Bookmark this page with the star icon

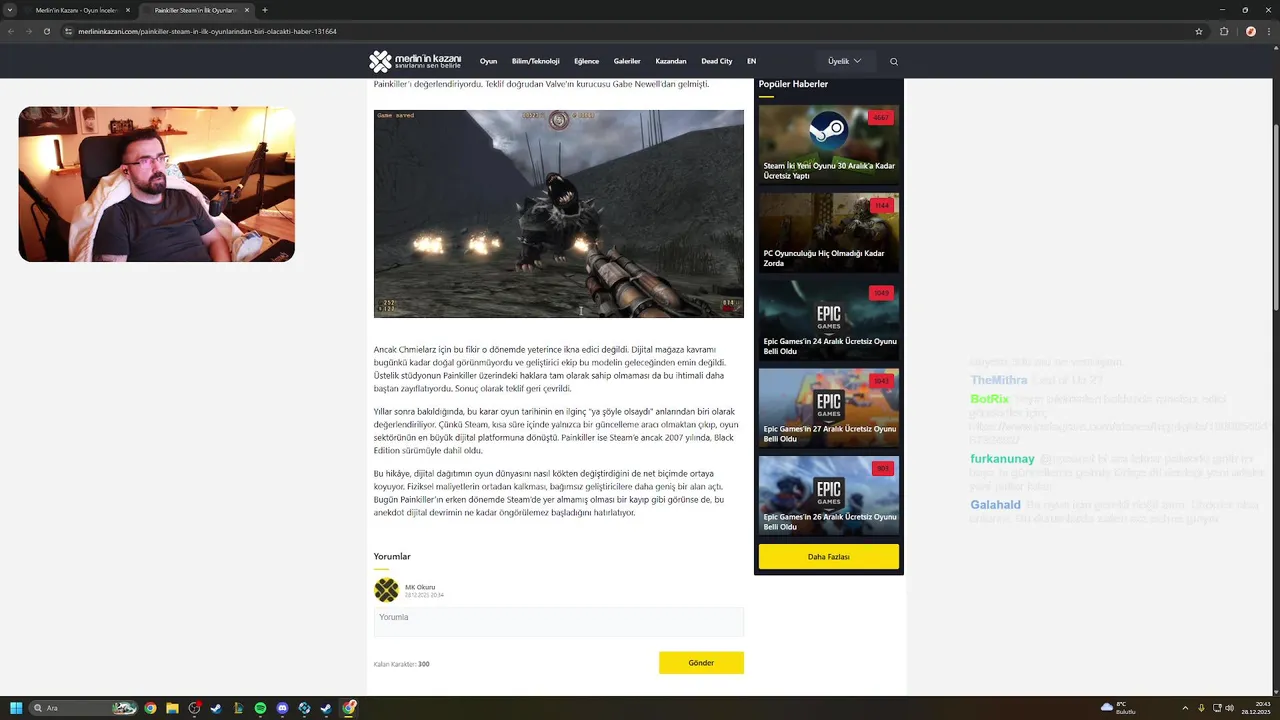pos(1199,31)
